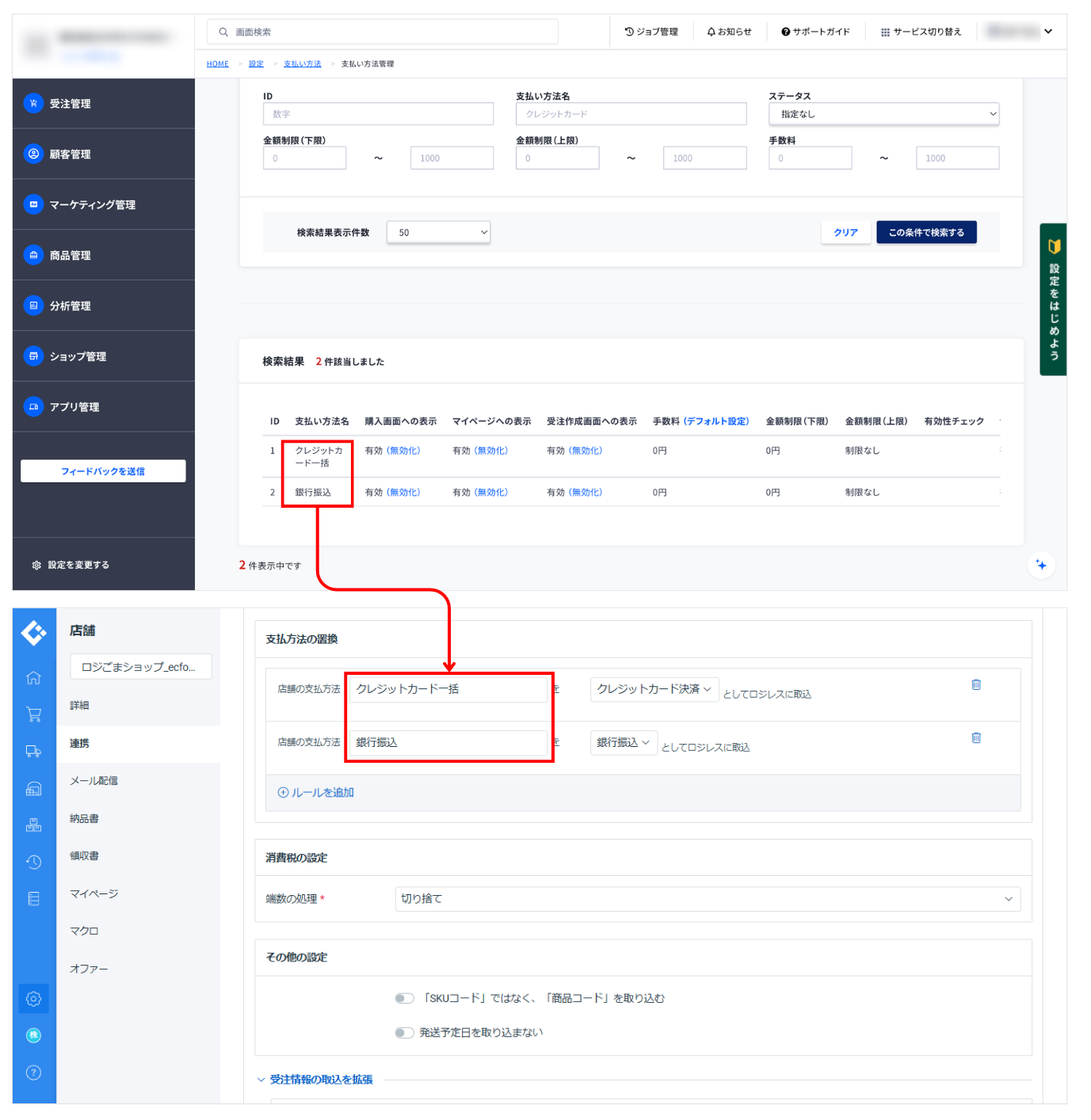Click the help question mark icon in sidebar
Image resolution: width=1091 pixels, height=1120 pixels.
[33, 1072]
